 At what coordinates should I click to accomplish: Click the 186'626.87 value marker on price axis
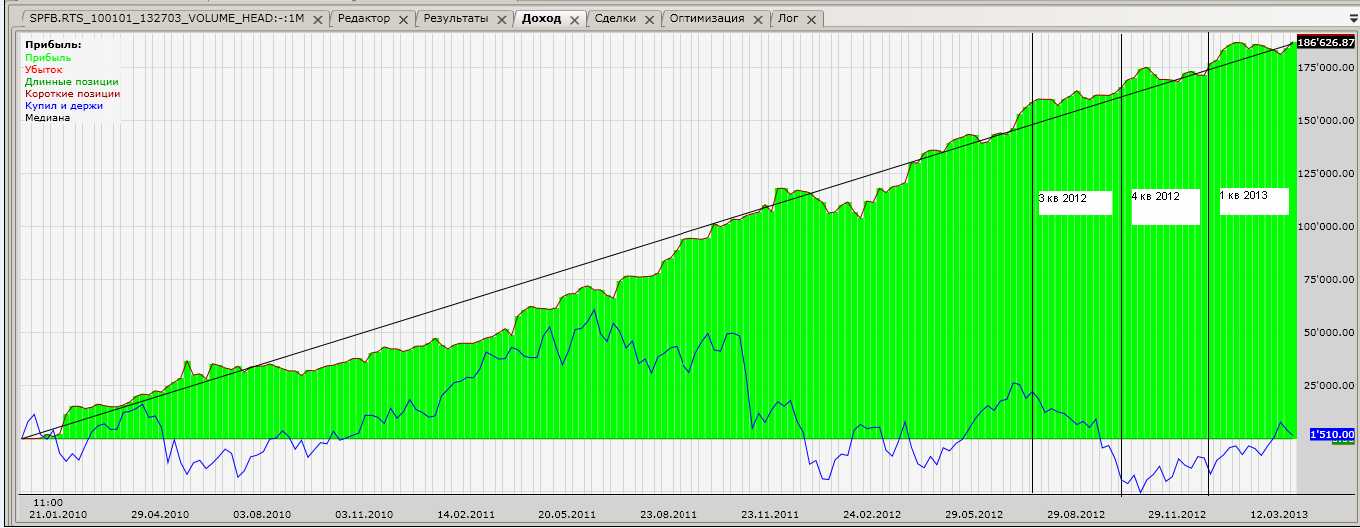coord(1326,43)
